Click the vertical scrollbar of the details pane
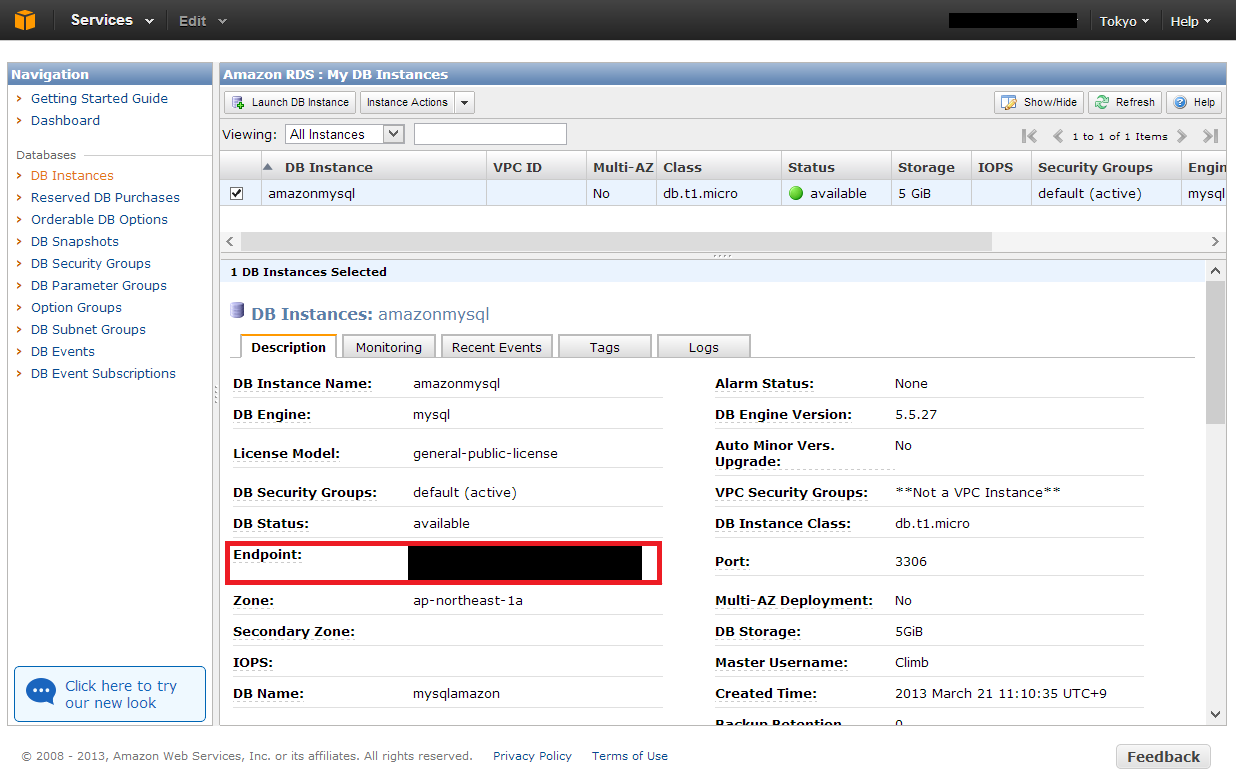 click(1215, 352)
